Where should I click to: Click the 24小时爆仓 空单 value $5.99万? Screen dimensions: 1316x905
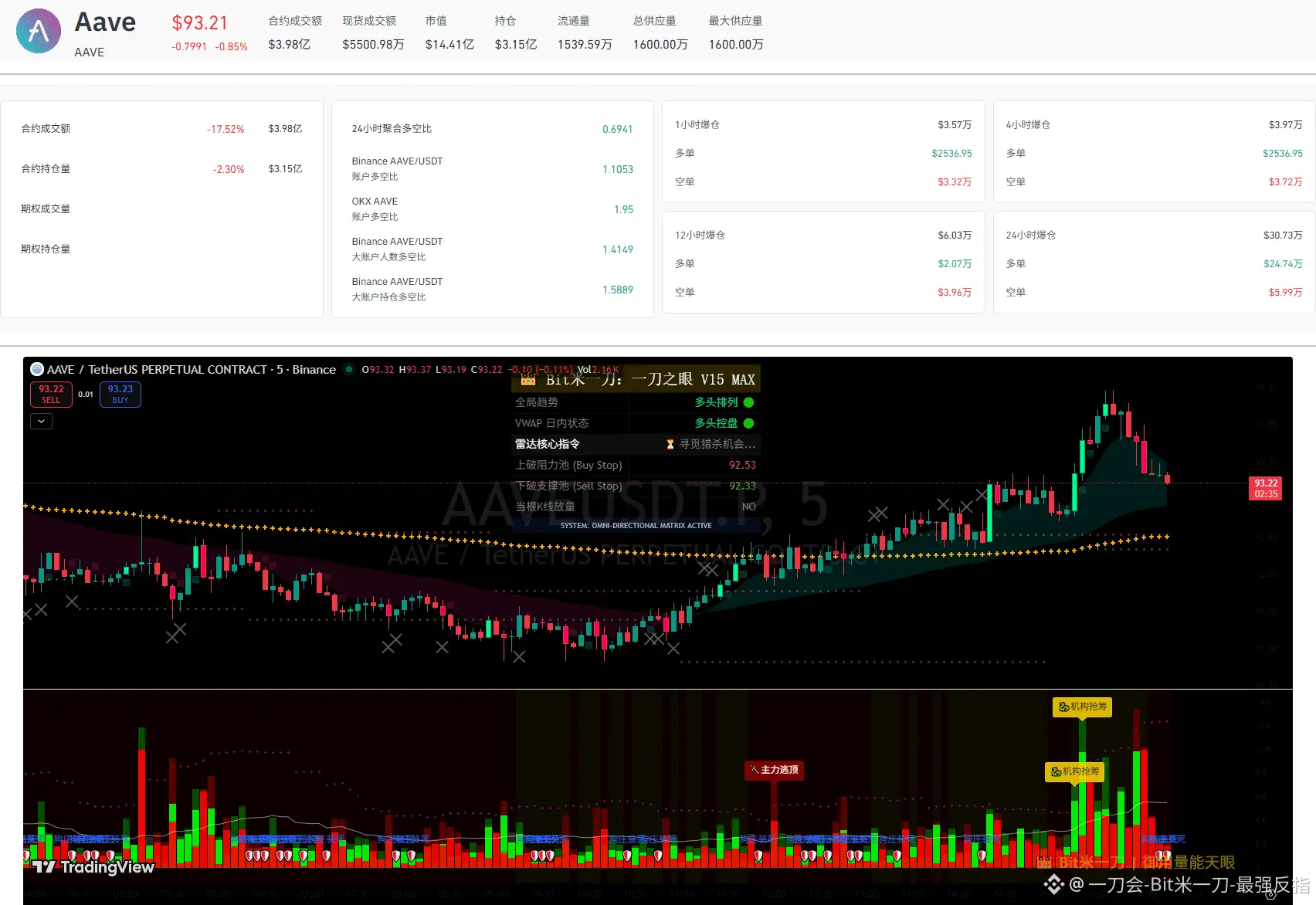[1286, 292]
